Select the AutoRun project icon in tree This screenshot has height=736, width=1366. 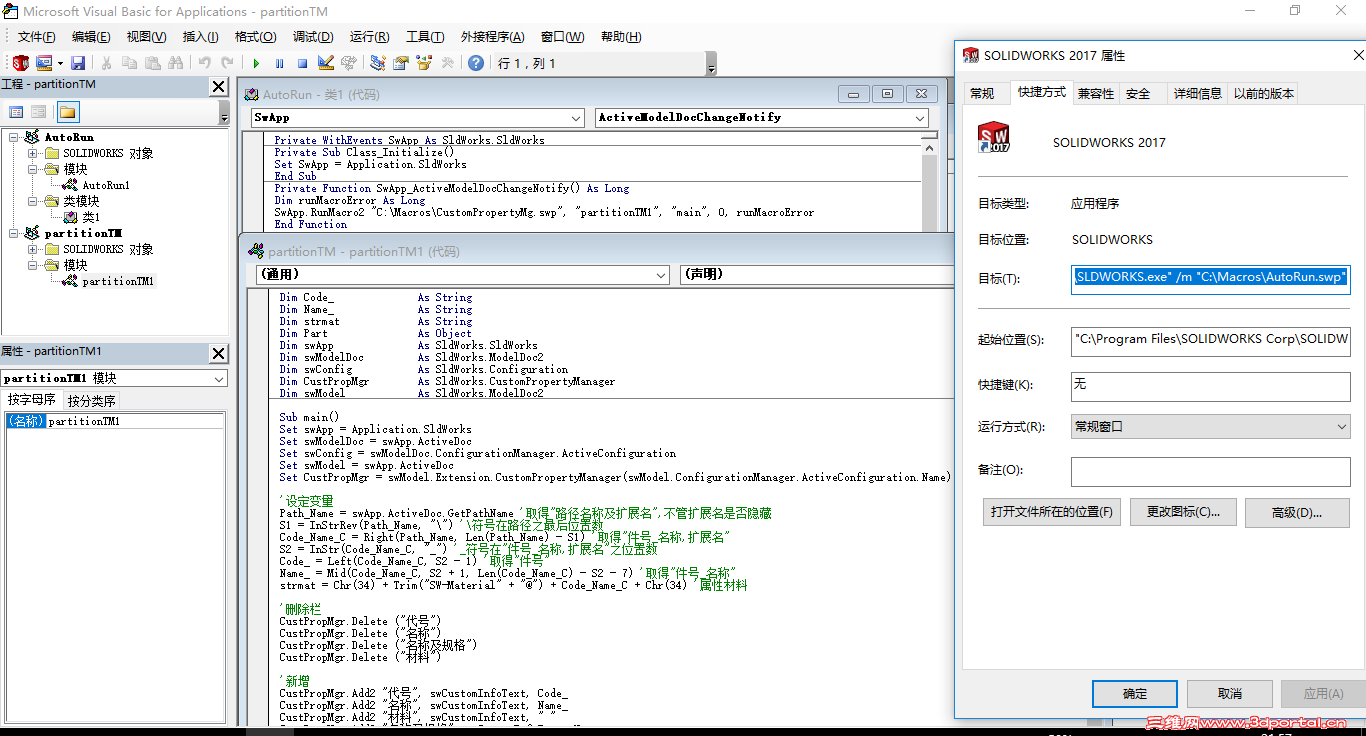(32, 137)
